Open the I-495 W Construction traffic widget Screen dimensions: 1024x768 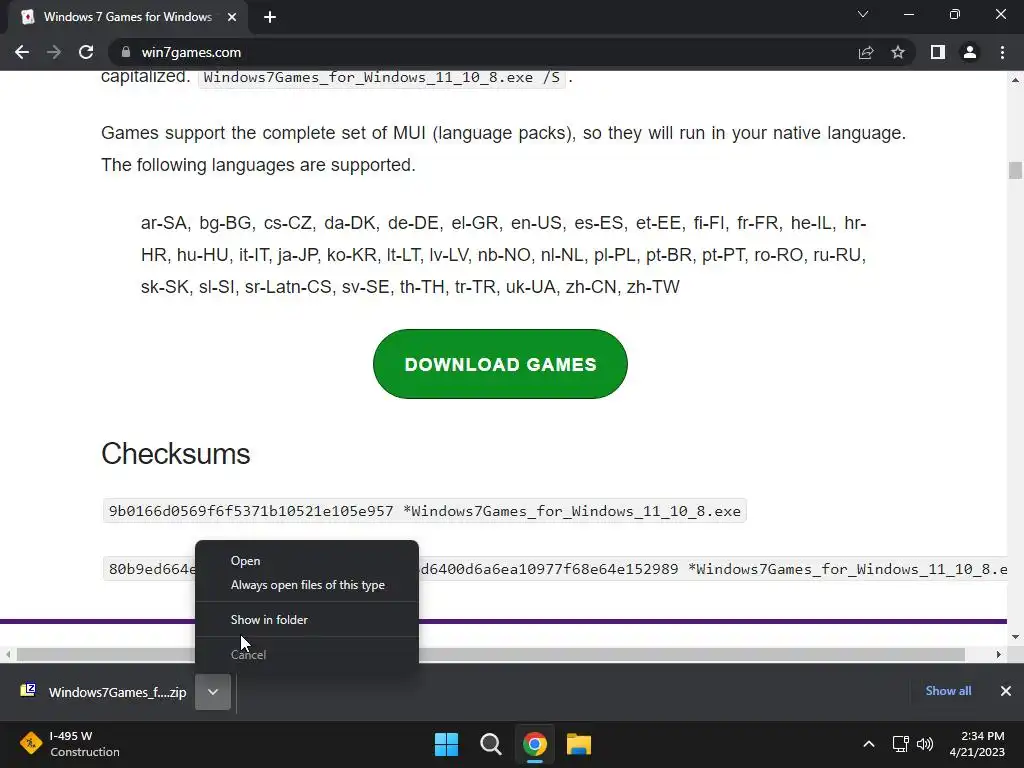click(x=70, y=744)
